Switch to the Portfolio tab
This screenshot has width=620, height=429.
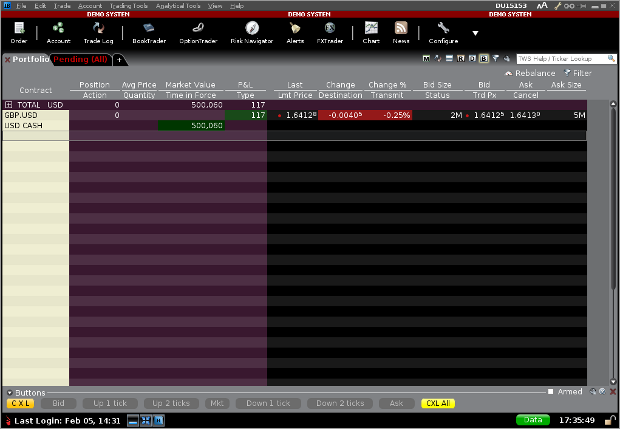tap(31, 59)
